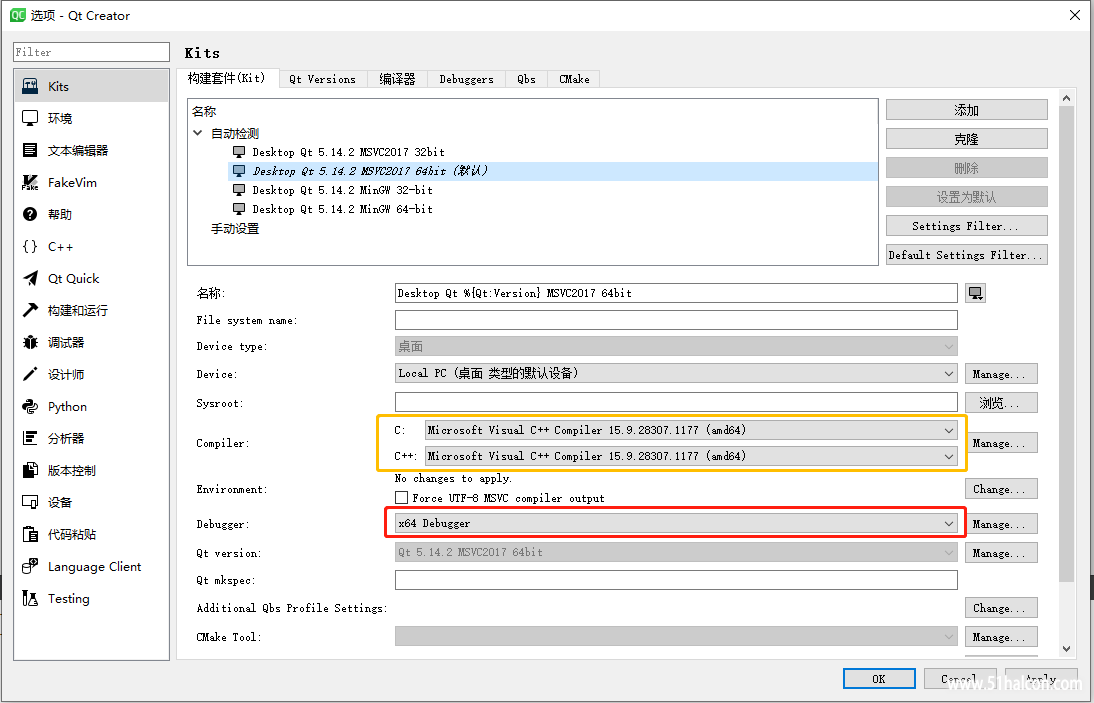
Task: Open Settings Filter... dialog
Action: point(966,226)
